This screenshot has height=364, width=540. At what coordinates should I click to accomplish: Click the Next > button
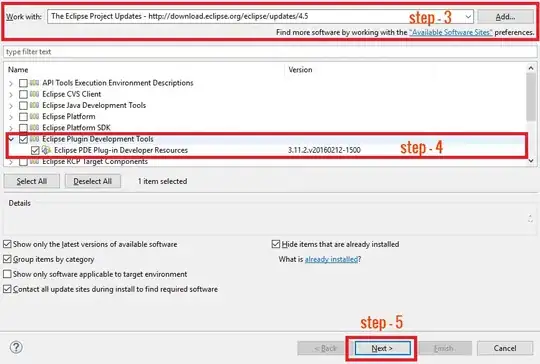click(382, 348)
